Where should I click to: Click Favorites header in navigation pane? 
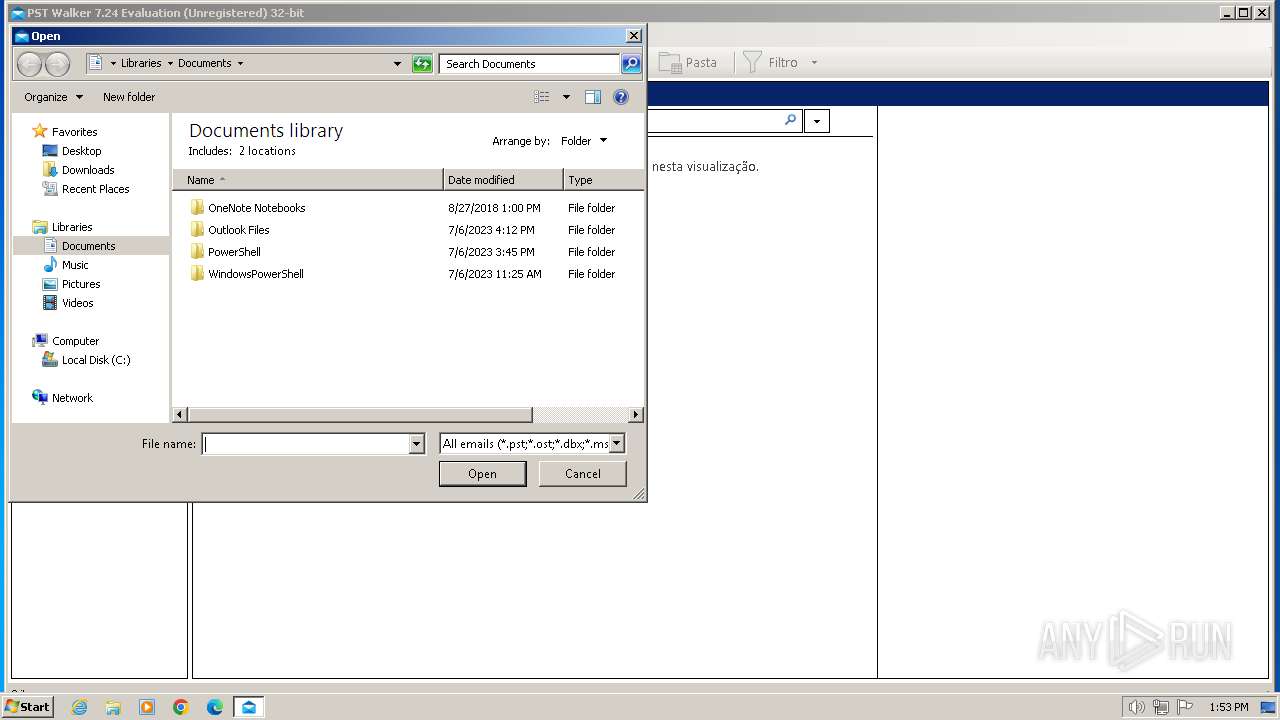[x=74, y=132]
